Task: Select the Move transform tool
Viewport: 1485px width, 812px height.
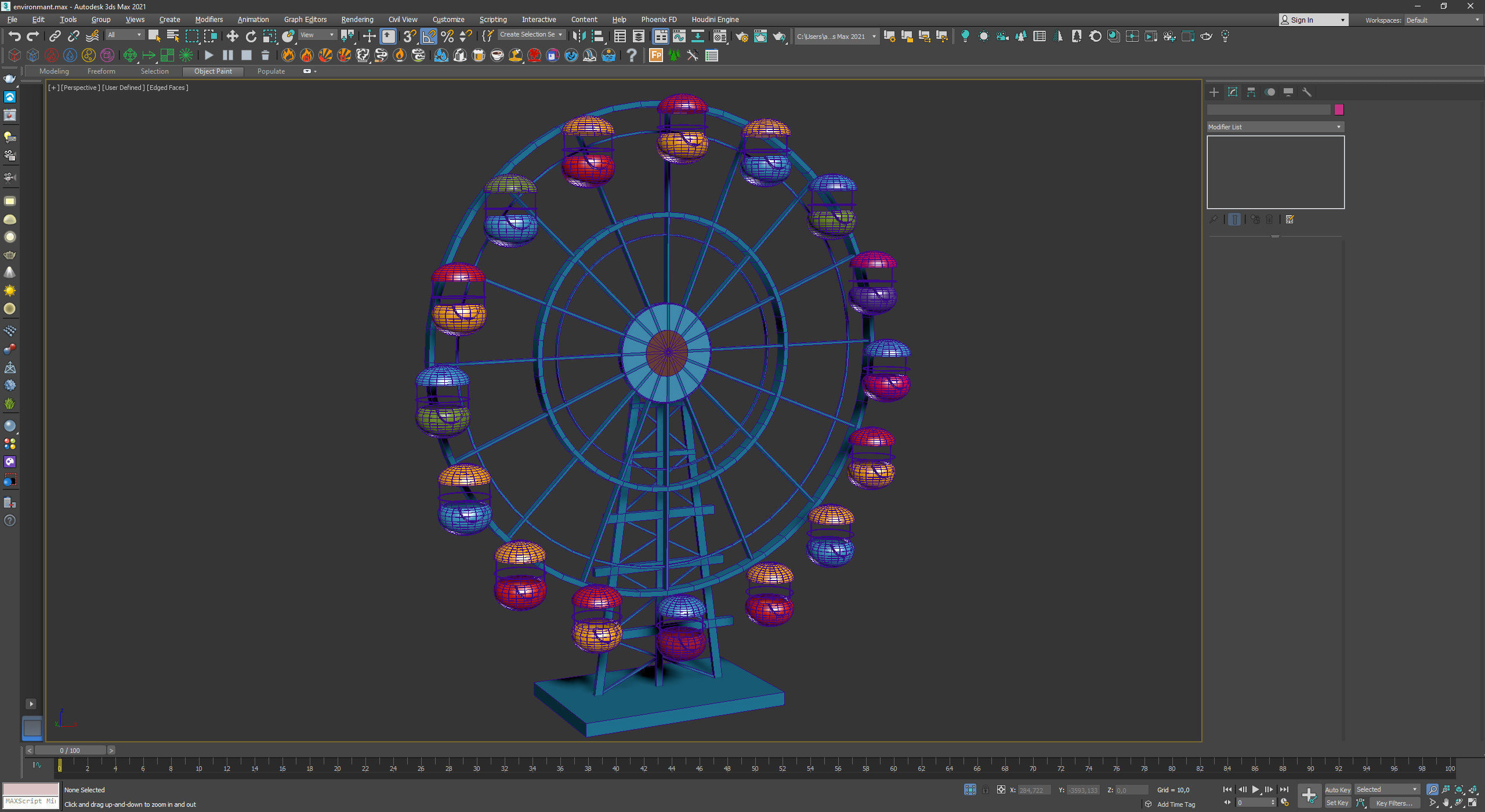Action: (x=232, y=37)
